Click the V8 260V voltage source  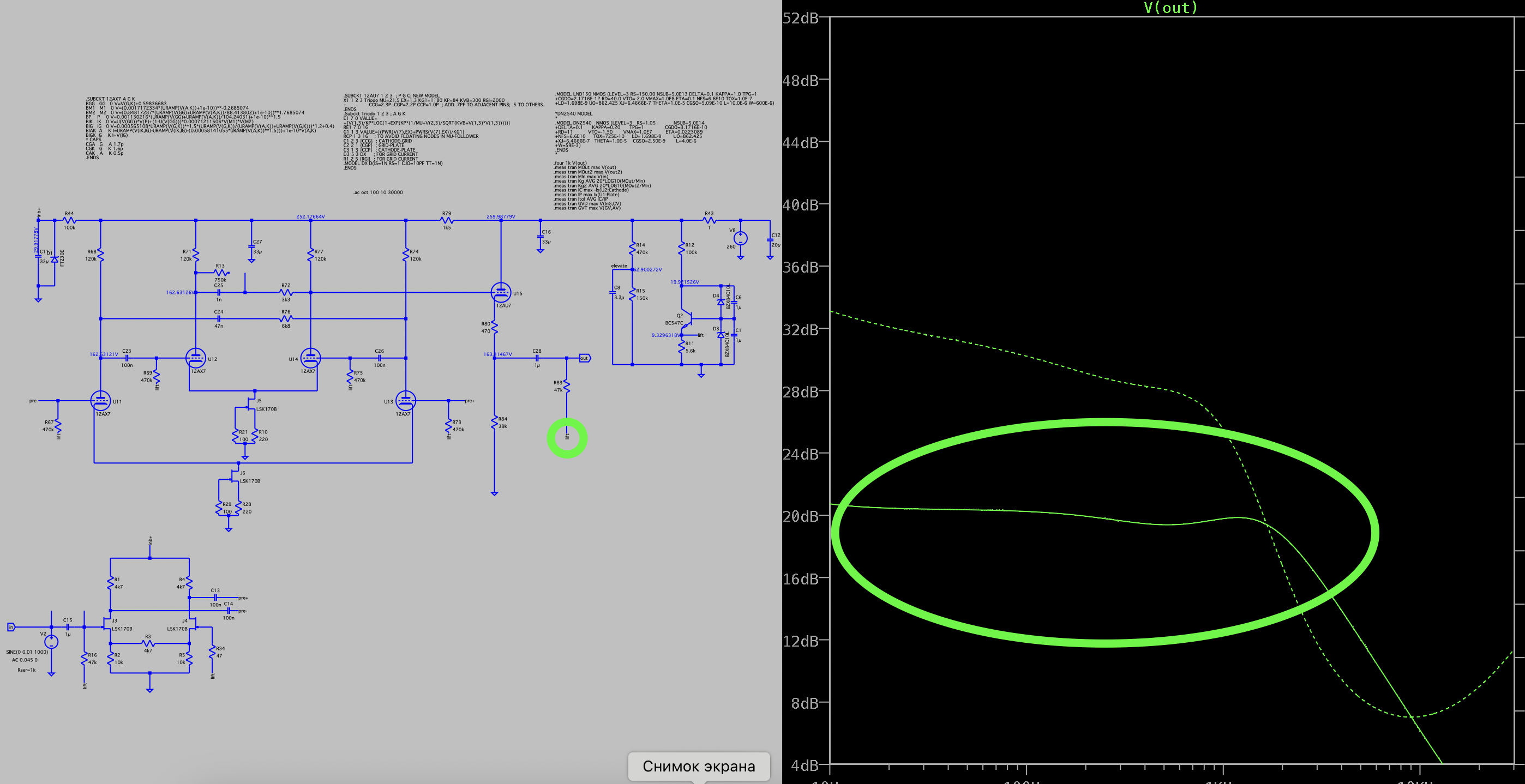(x=740, y=238)
